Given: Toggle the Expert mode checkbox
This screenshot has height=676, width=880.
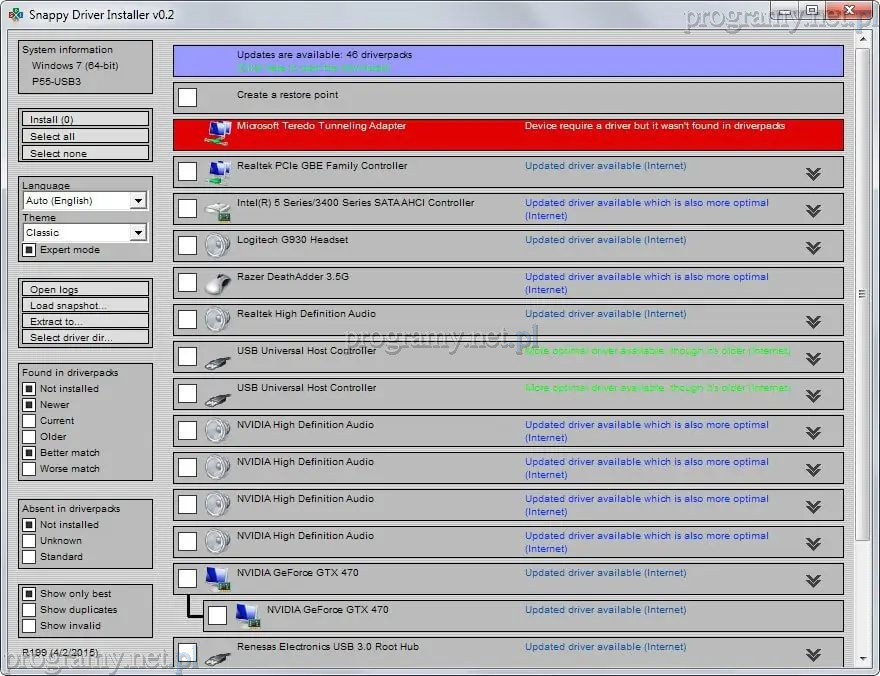Looking at the screenshot, I should pos(29,250).
